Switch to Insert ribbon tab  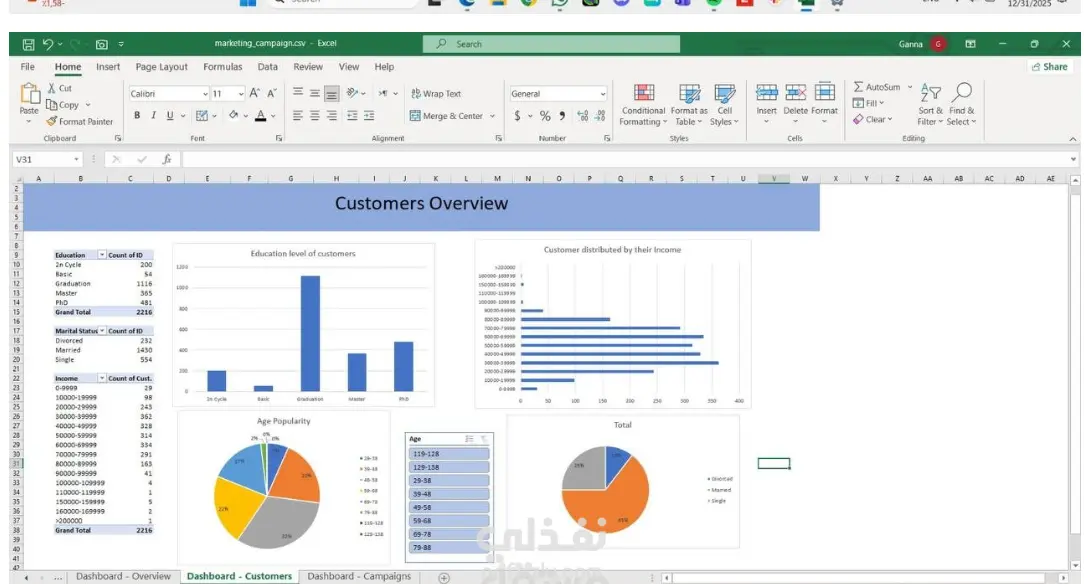(x=108, y=67)
